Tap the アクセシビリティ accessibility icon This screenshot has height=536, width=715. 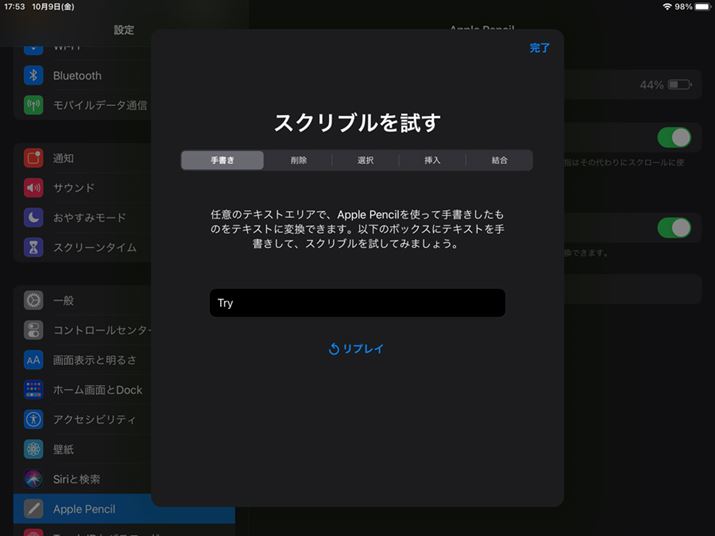click(33, 419)
